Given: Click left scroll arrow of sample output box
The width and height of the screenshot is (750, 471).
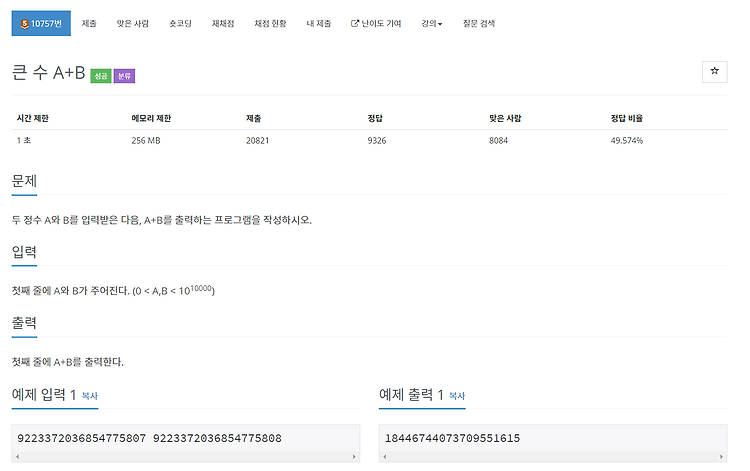Looking at the screenshot, I should tap(385, 457).
